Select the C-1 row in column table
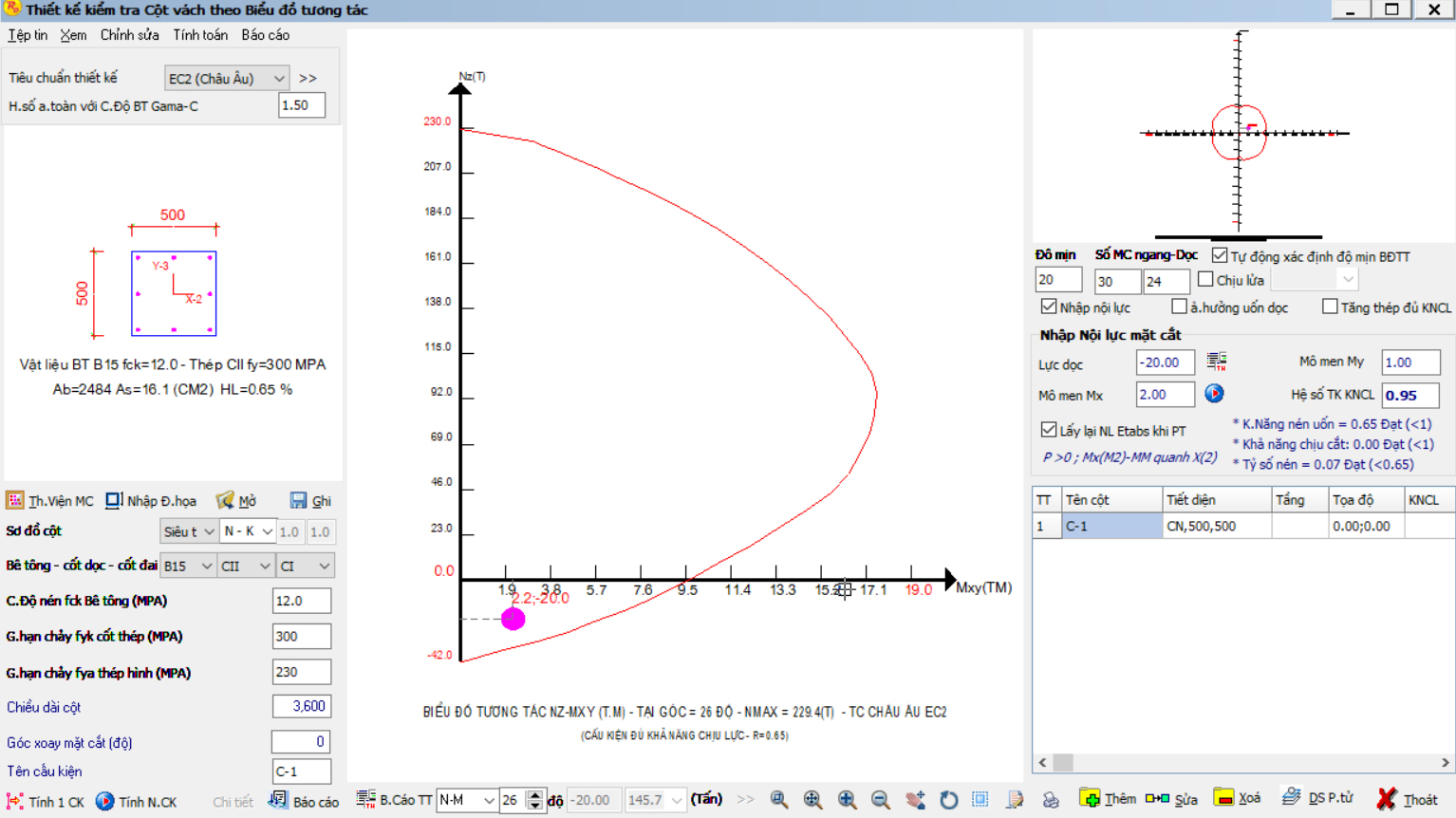 [1243, 526]
